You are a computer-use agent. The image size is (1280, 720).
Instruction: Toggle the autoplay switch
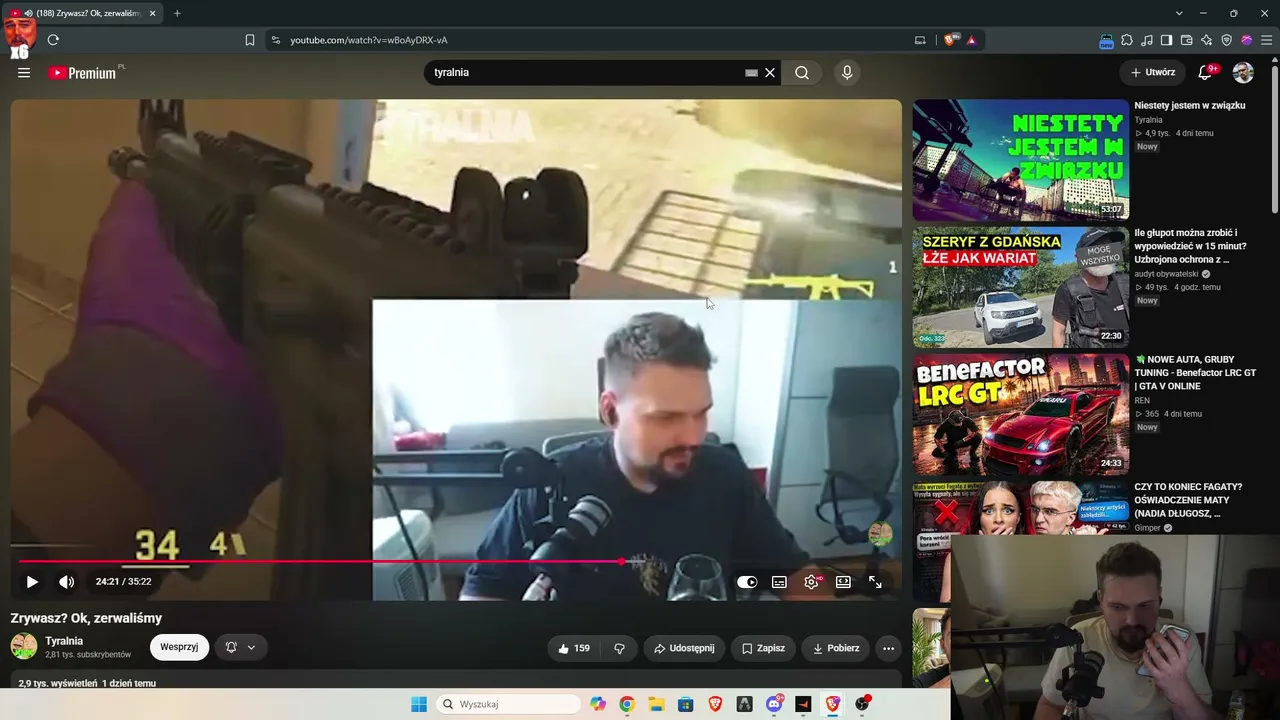tap(747, 582)
